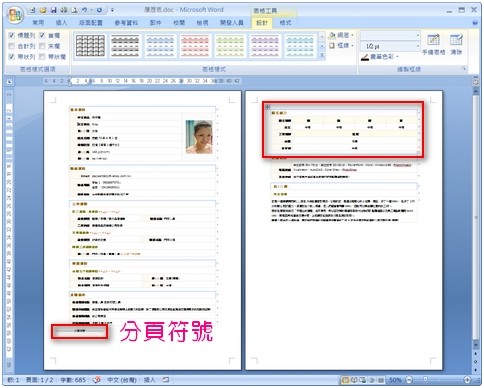The width and height of the screenshot is (484, 388).
Task: Switch to the 插入 tab
Action: (61, 23)
